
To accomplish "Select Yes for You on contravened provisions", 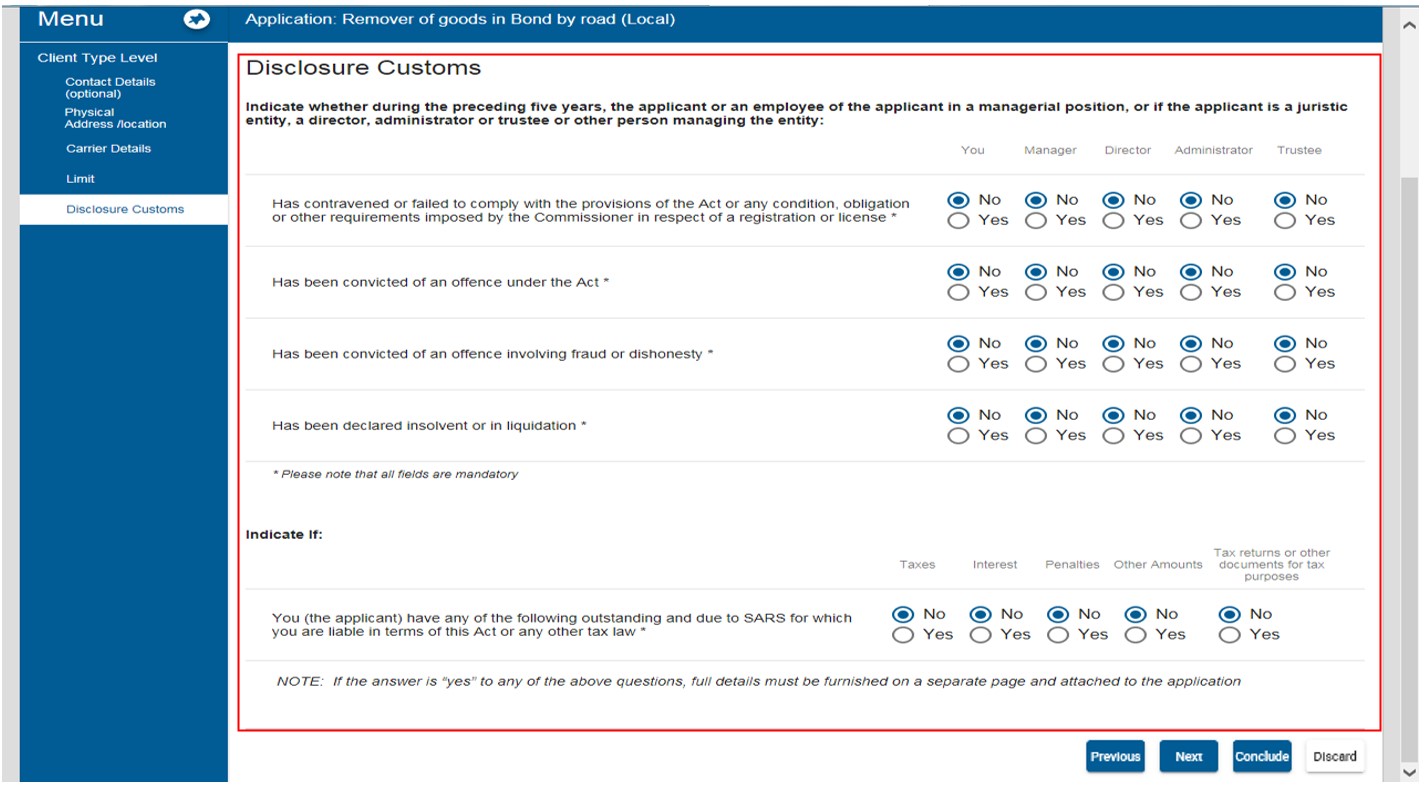I will pyautogui.click(x=958, y=221).
